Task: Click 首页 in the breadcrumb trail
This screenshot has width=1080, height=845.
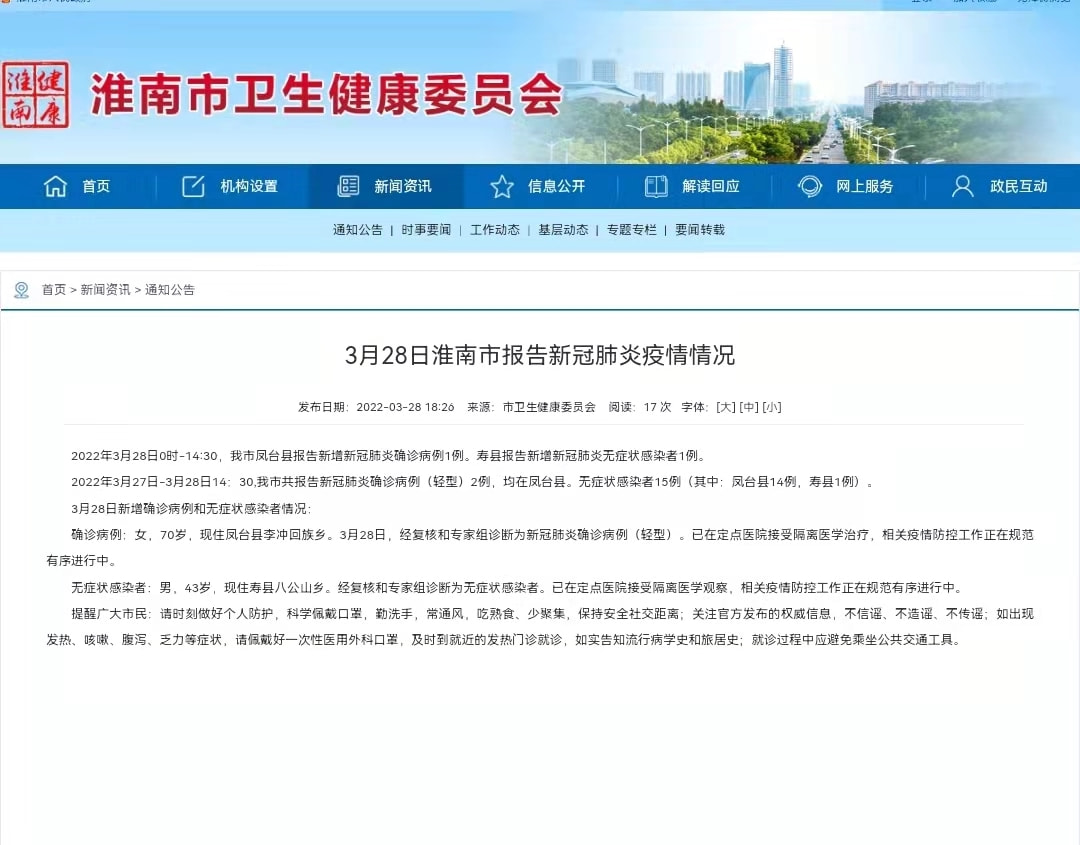Action: pyautogui.click(x=54, y=290)
